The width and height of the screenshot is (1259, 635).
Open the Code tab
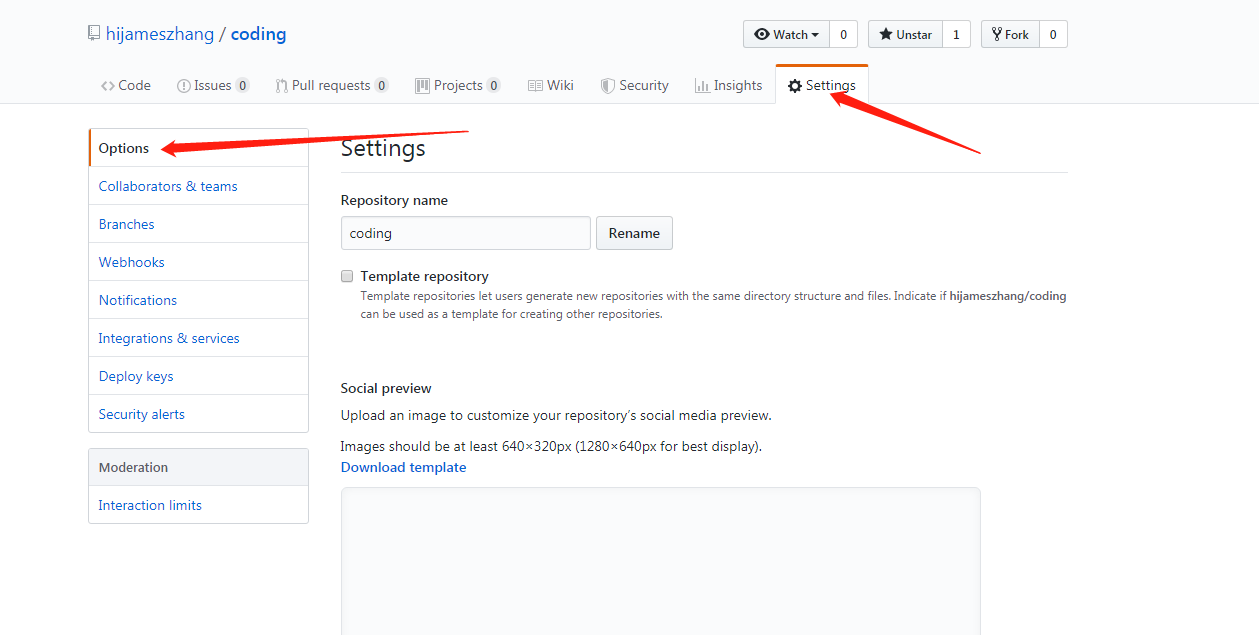pos(126,86)
